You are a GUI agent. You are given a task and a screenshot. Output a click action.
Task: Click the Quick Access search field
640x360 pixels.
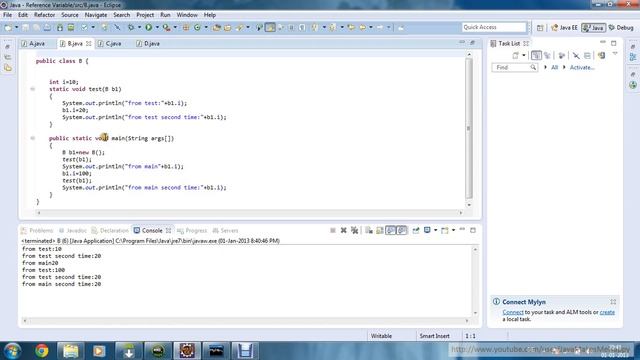(494, 27)
